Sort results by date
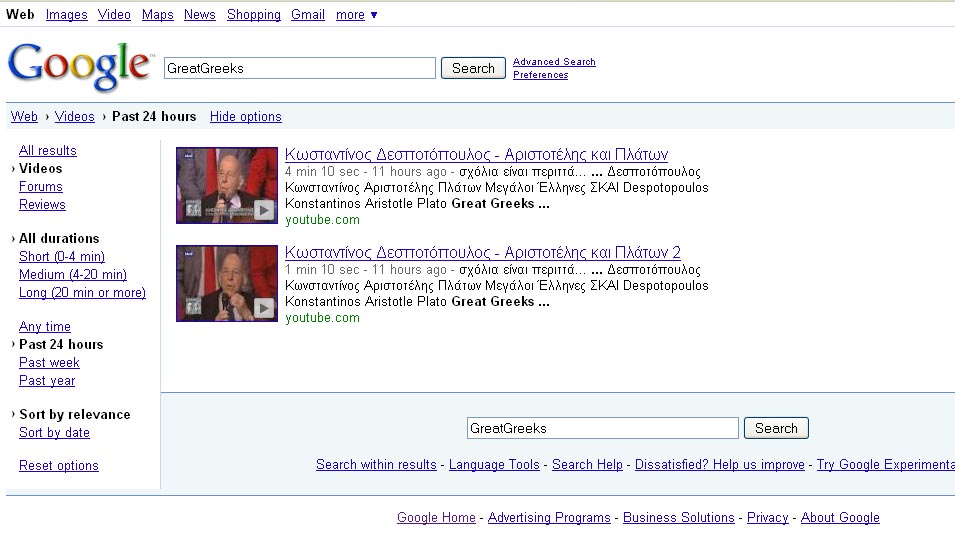955x554 pixels. coord(54,433)
